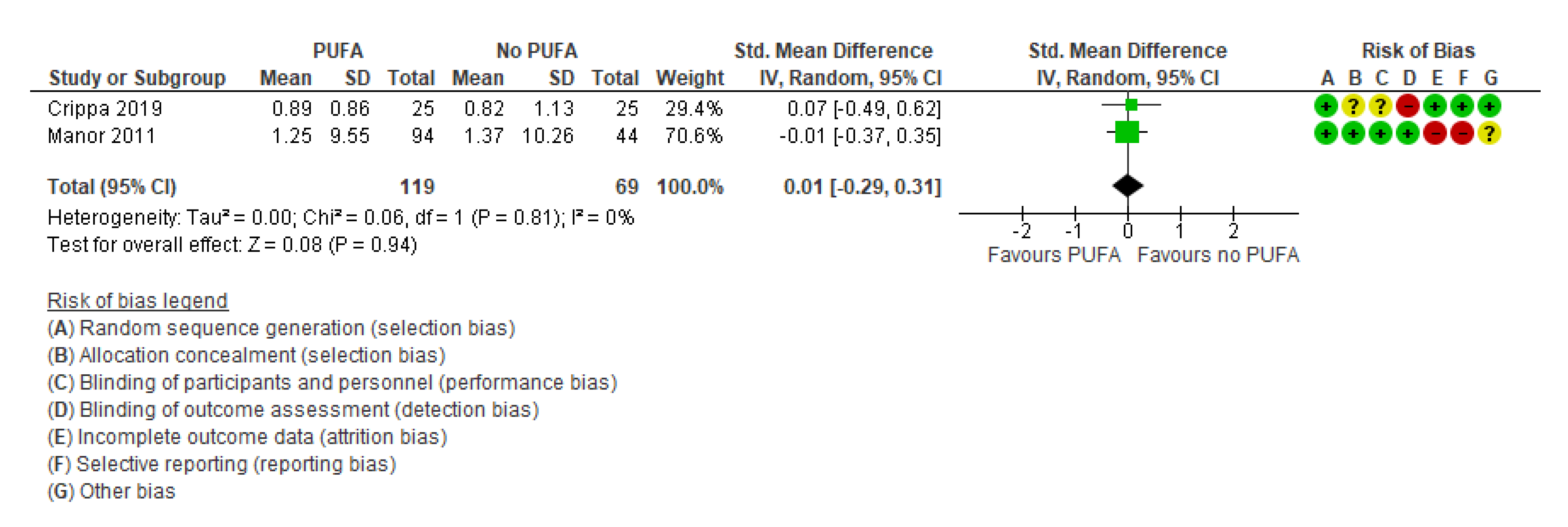The height and width of the screenshot is (527, 1568).
Task: Select the Manor 2011 study label
Action: (x=101, y=135)
